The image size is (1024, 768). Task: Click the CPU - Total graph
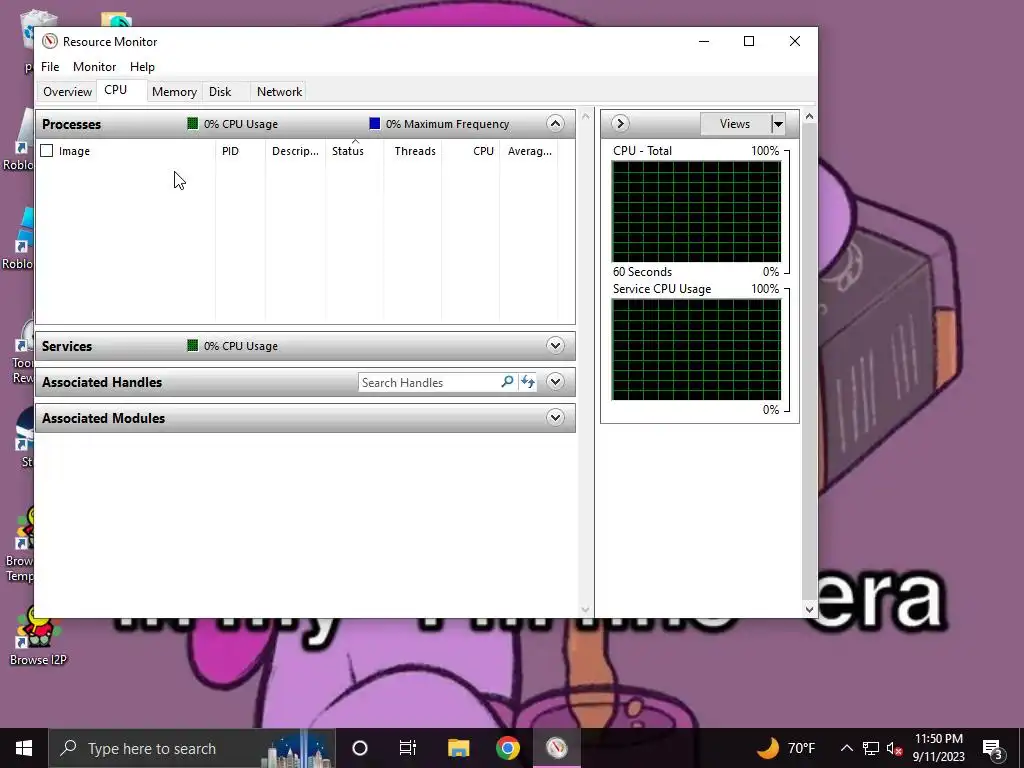coord(696,212)
